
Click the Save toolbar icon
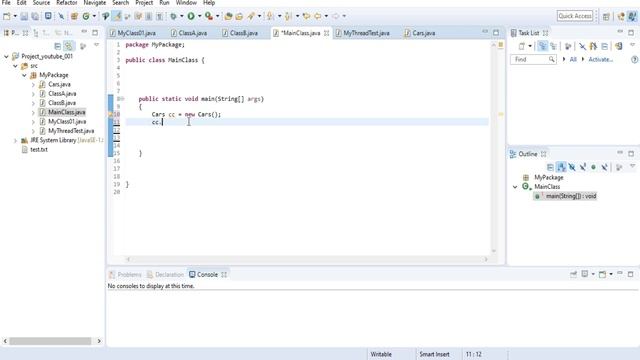(x=24, y=16)
